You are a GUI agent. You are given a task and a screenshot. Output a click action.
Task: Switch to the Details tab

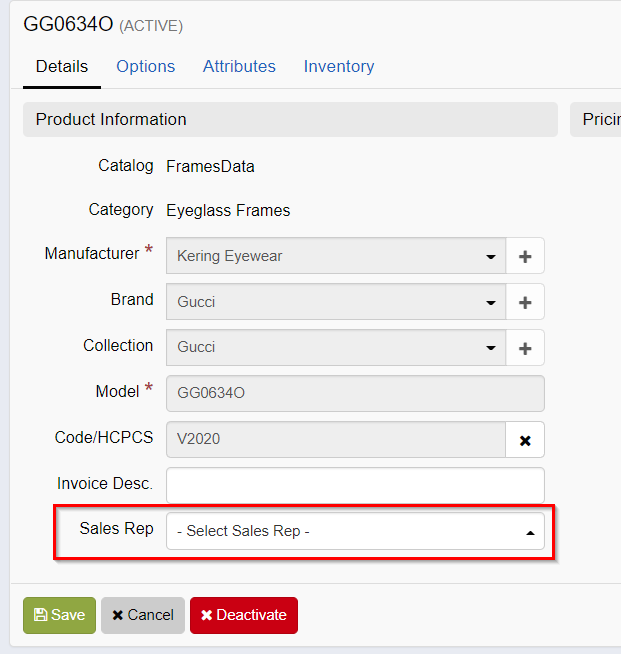(x=62, y=67)
